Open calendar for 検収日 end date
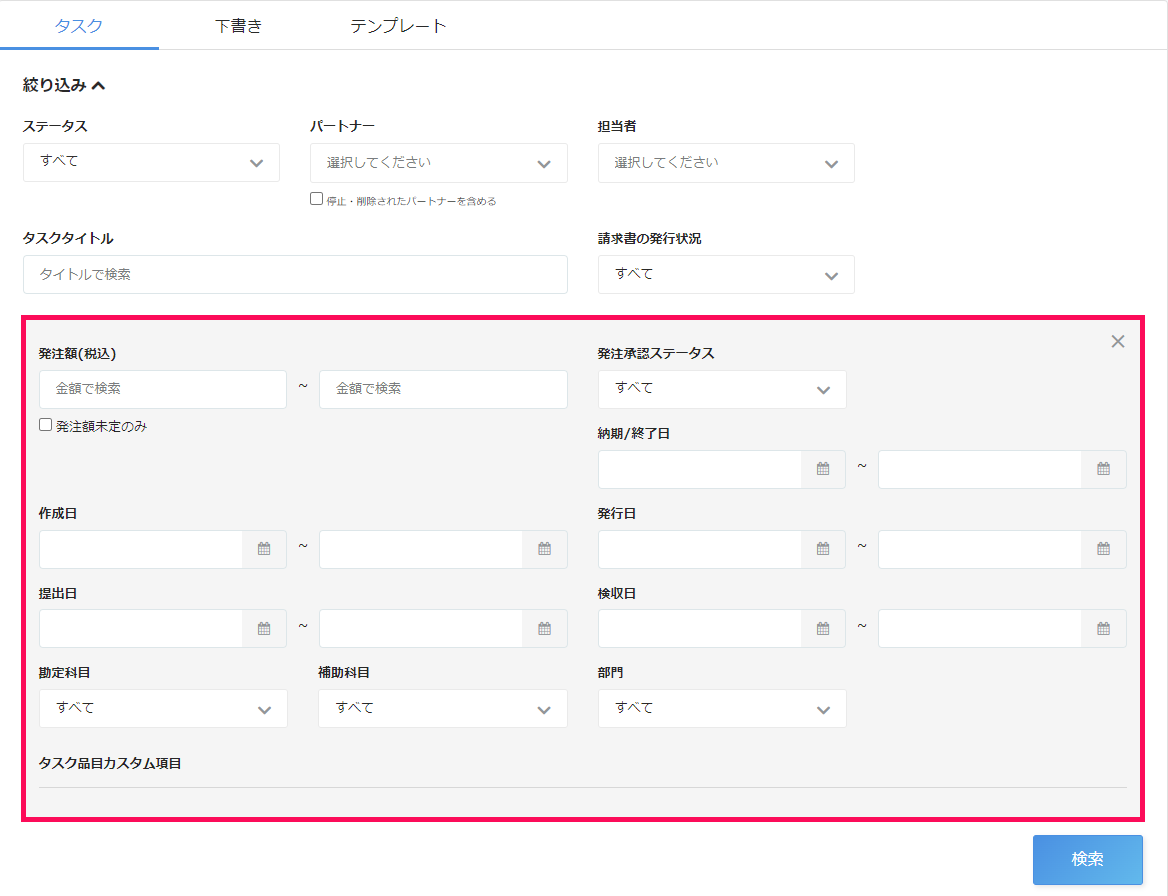The image size is (1168, 896). coord(1103,629)
